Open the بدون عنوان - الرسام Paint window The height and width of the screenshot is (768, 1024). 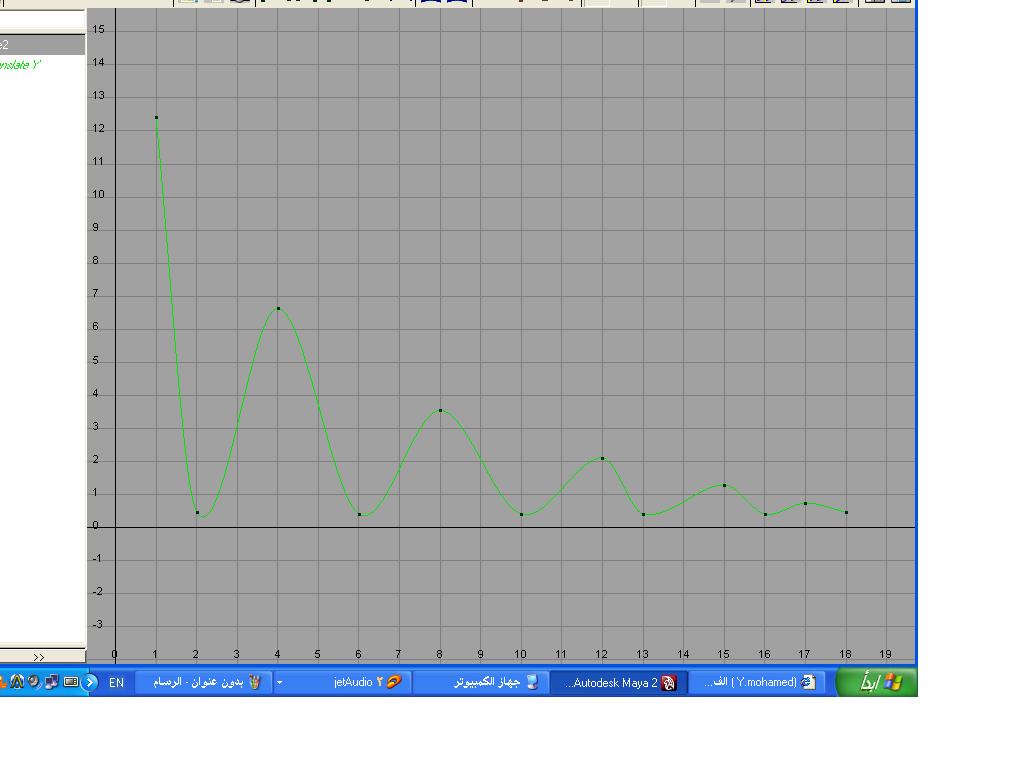click(203, 682)
